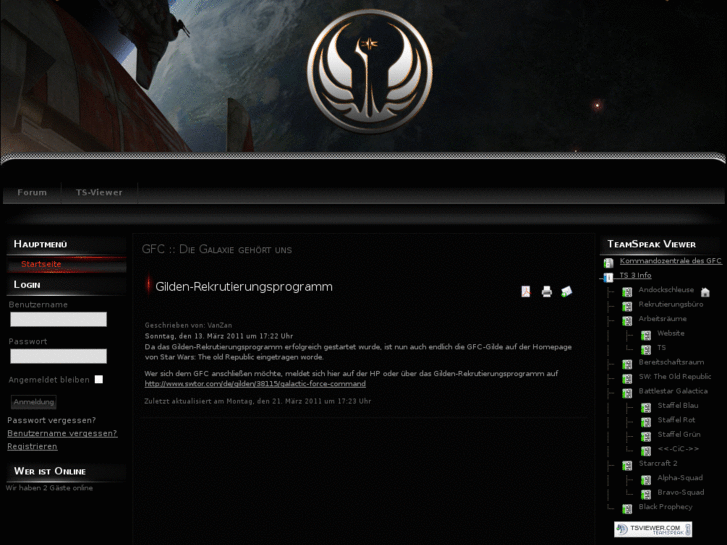Image resolution: width=727 pixels, height=545 pixels.
Task: Click the server icon next to Kommandozentrale des GFC
Action: tap(608, 263)
